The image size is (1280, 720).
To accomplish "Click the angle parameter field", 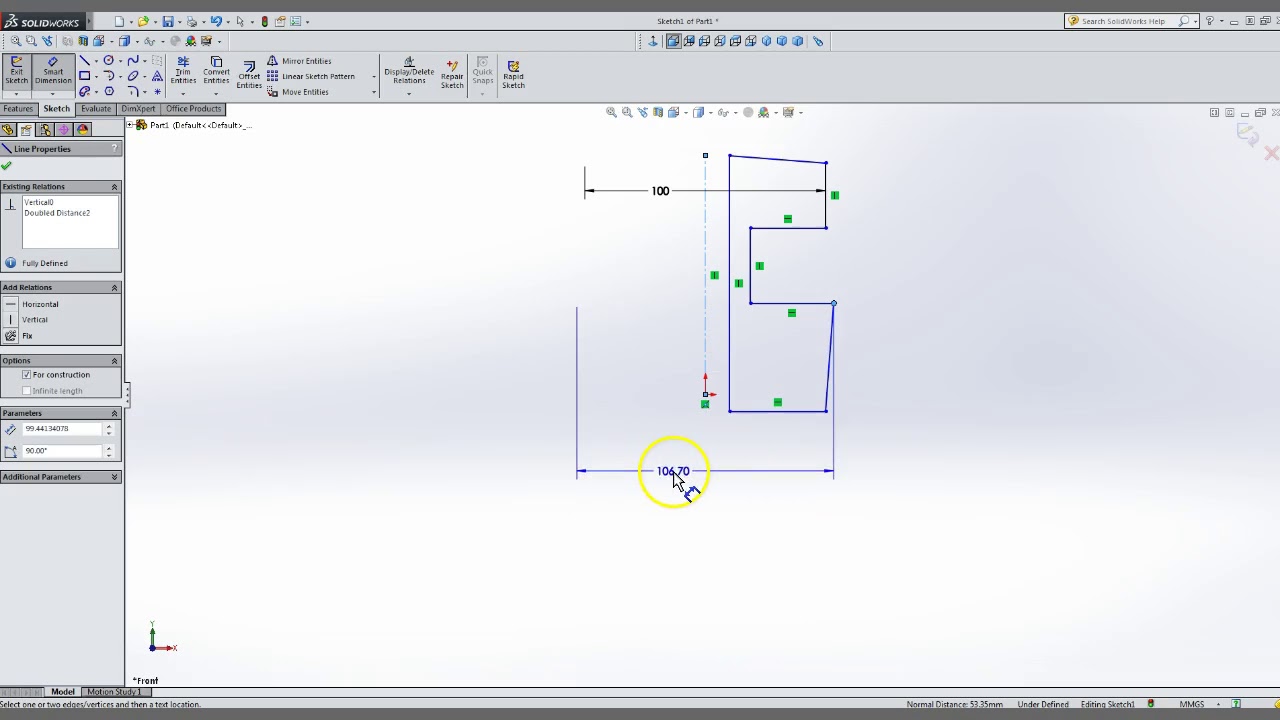I will coord(61,451).
